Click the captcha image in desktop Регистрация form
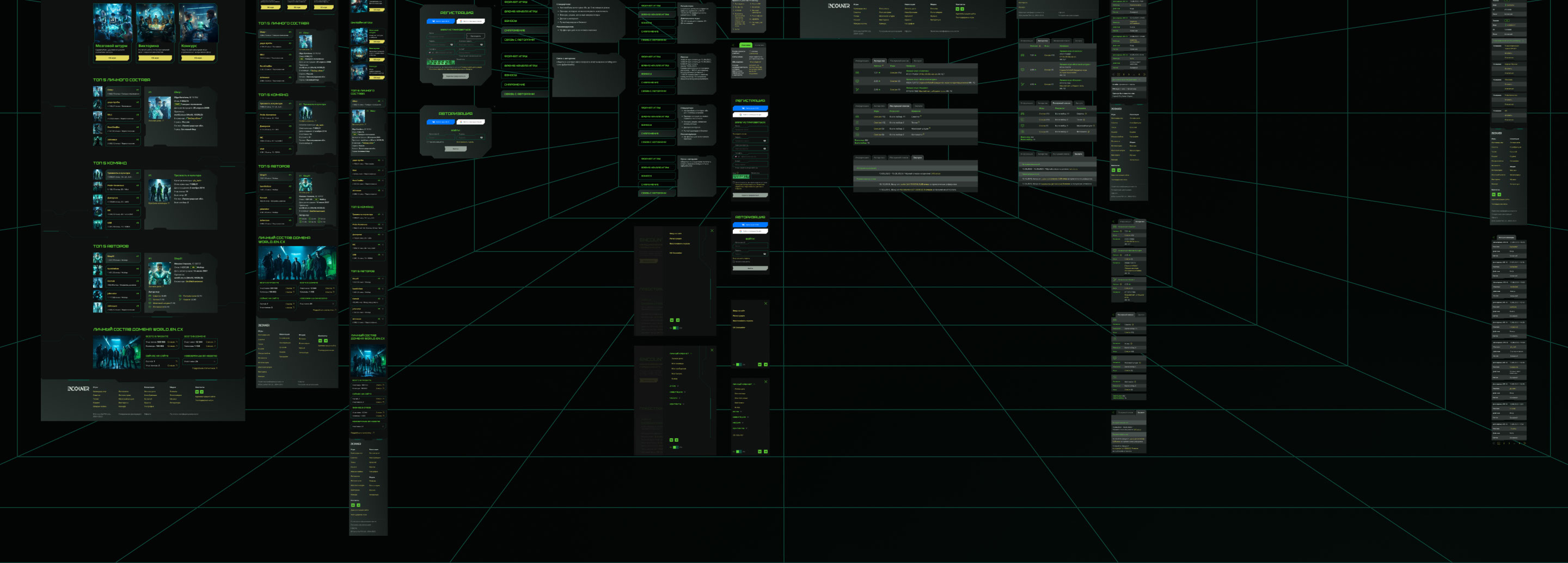Screen dimensions: 1568x563 440,63
